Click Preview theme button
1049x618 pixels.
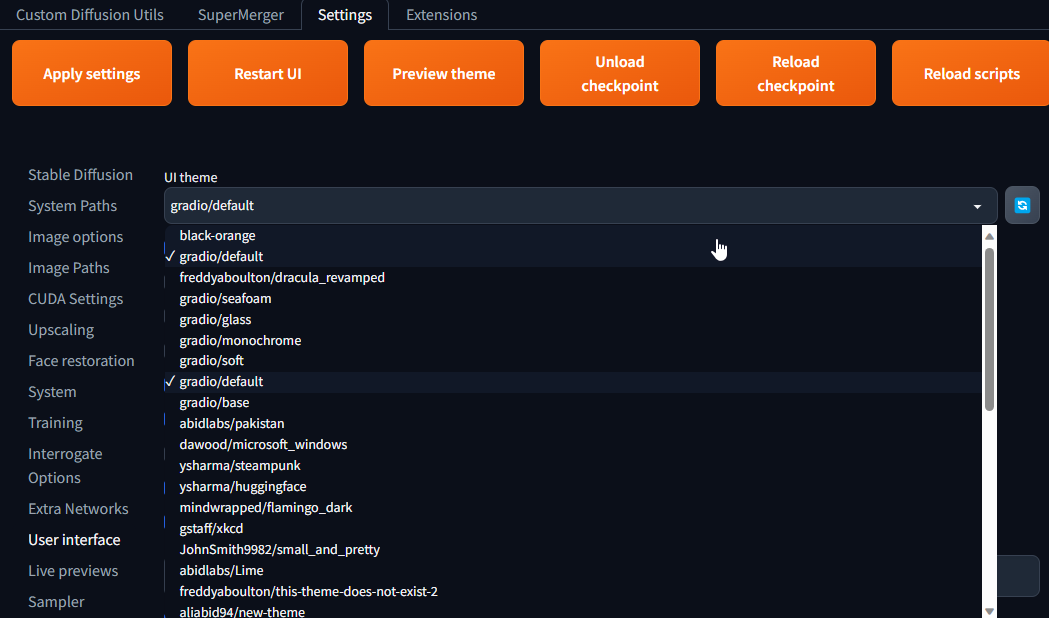[444, 73]
